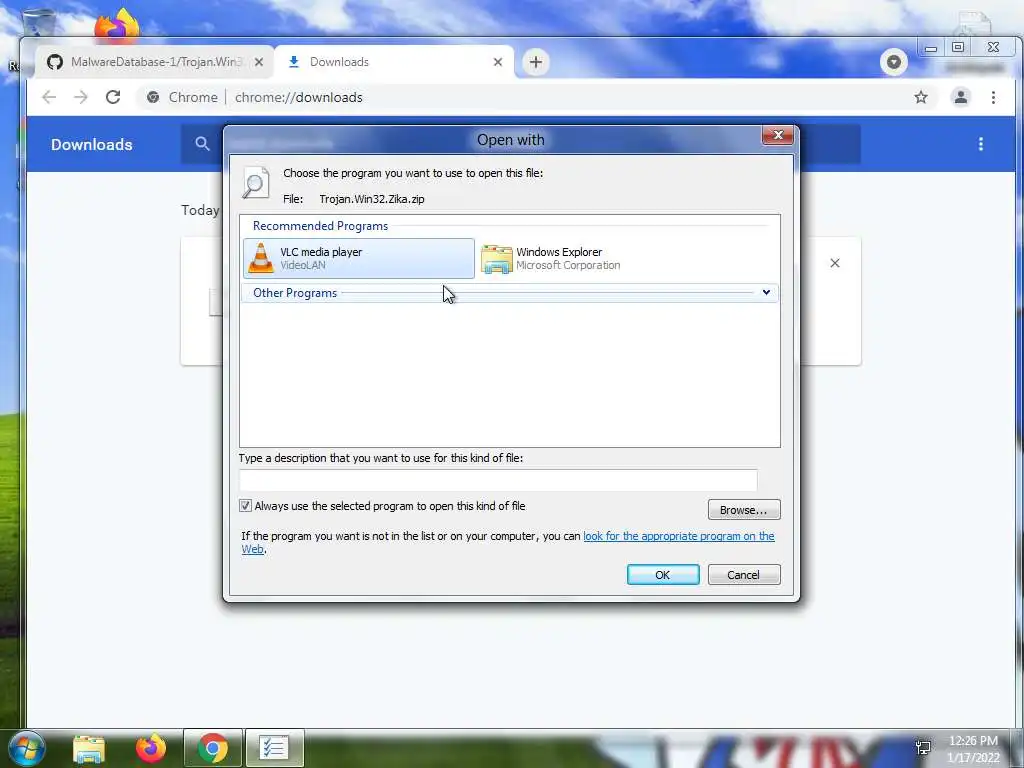
Task: Go forward in Chrome
Action: pyautogui.click(x=80, y=97)
